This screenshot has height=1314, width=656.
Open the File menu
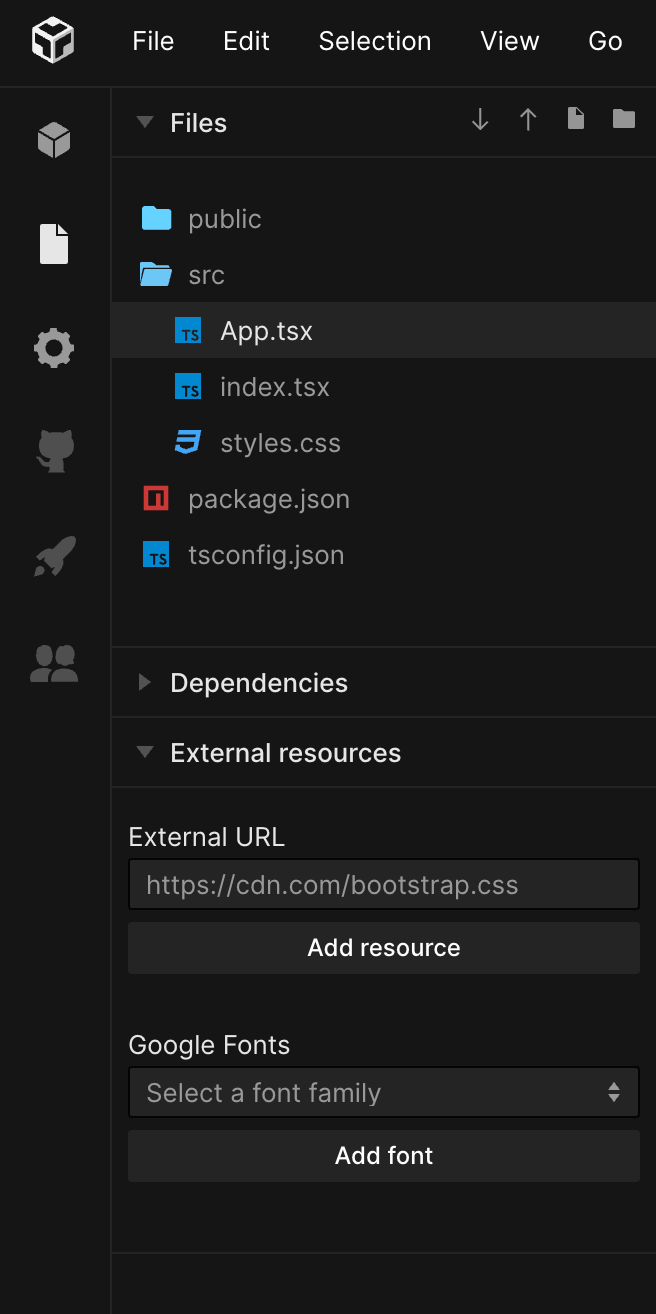click(153, 41)
